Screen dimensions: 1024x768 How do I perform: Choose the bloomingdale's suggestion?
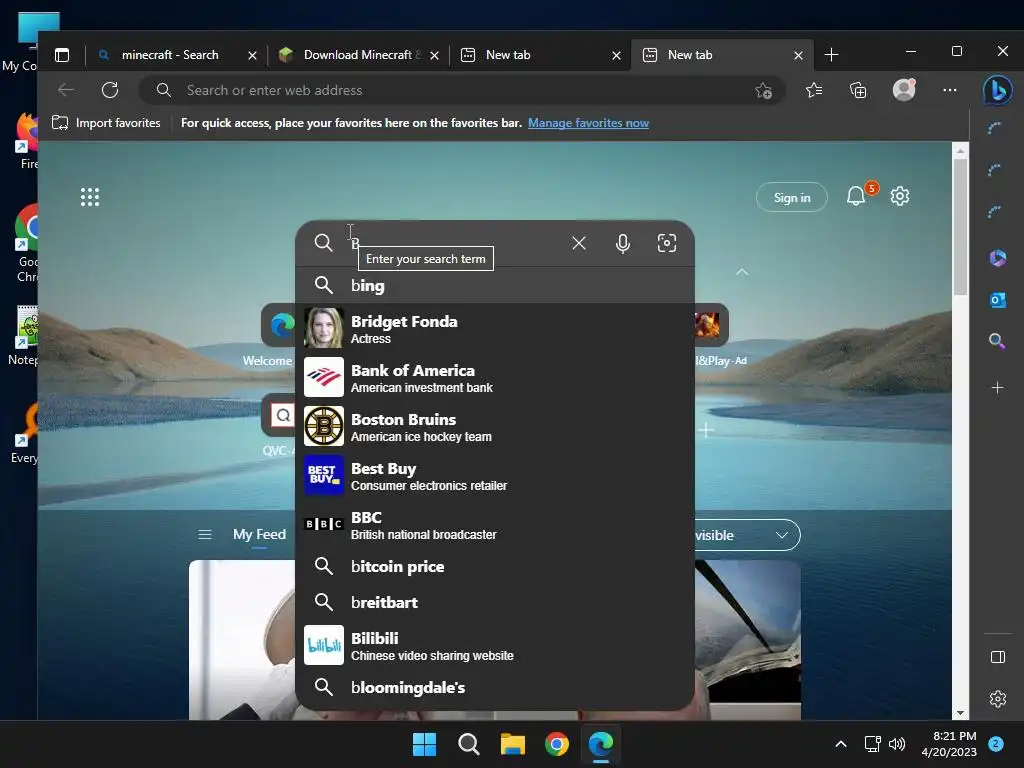click(x=494, y=687)
